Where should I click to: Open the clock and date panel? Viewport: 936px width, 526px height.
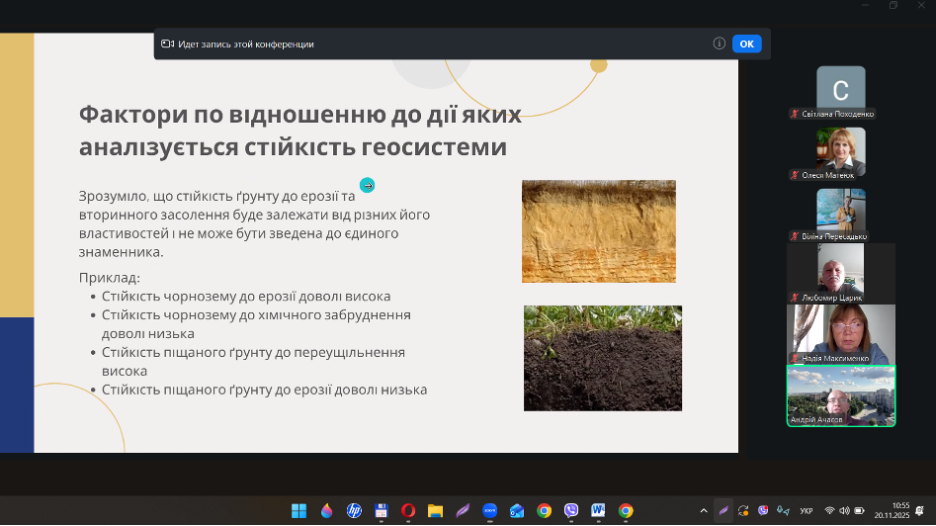pos(900,511)
